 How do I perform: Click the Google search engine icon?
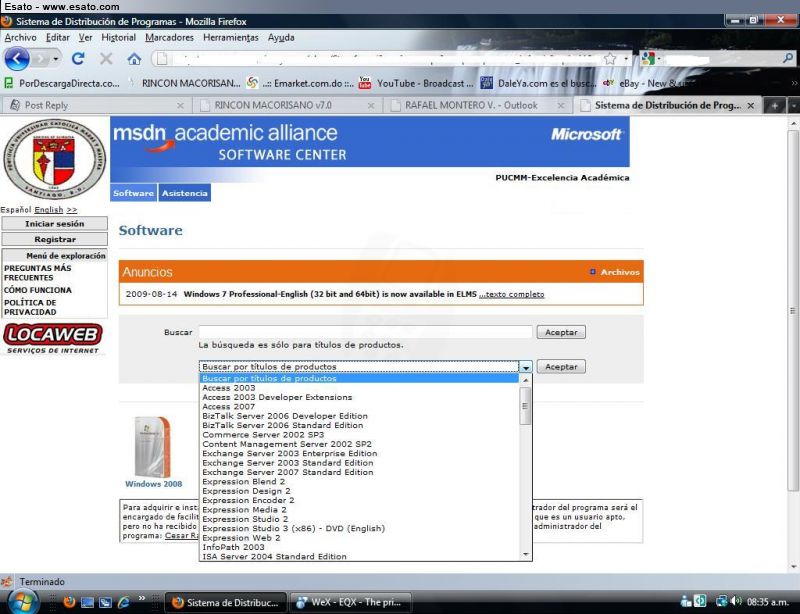click(648, 59)
